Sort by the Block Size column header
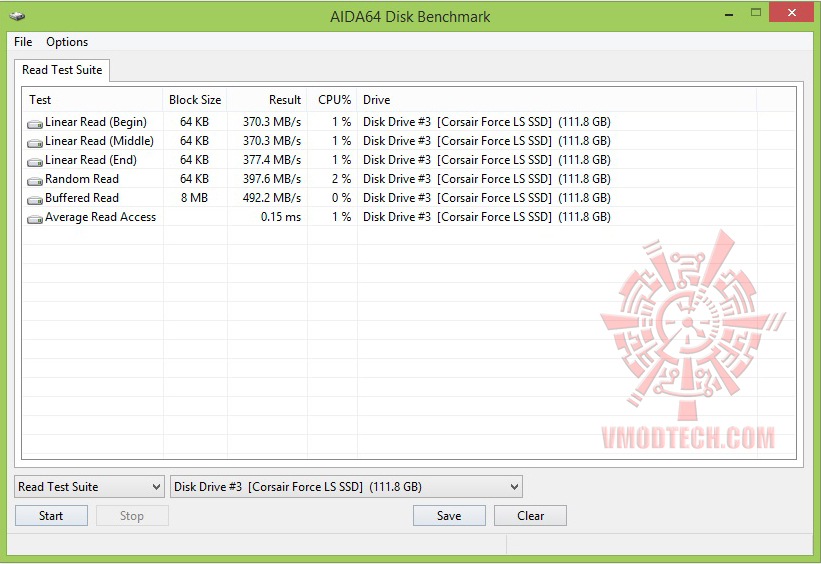821x564 pixels. pyautogui.click(x=195, y=99)
